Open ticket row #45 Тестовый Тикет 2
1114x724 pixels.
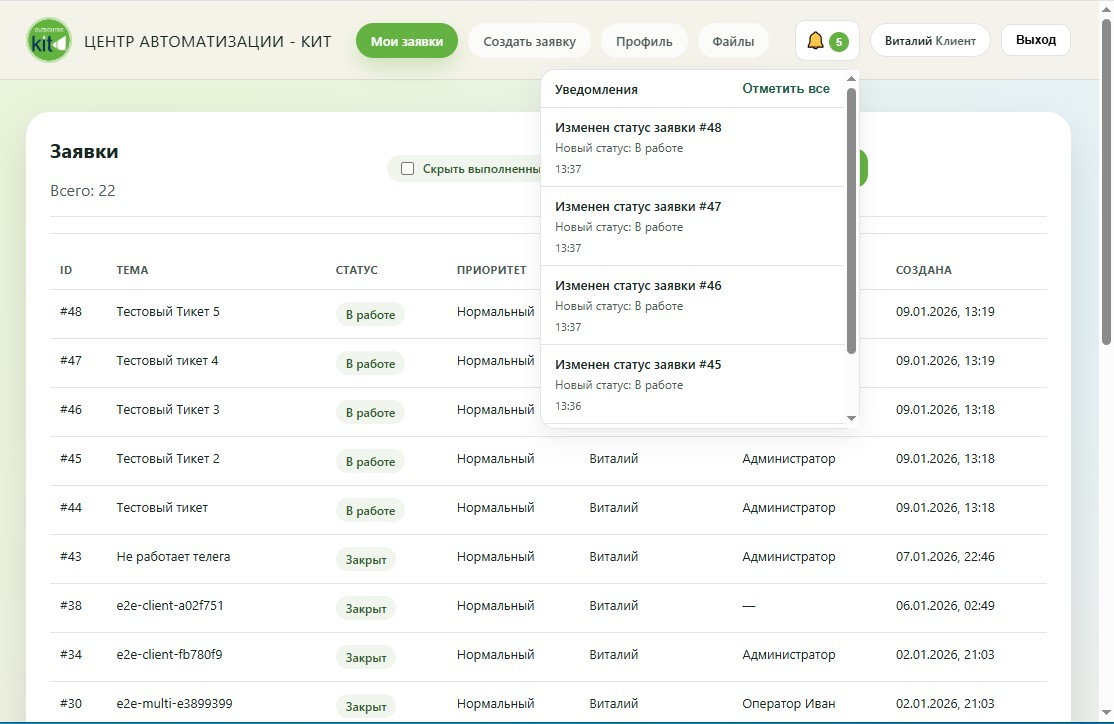168,459
